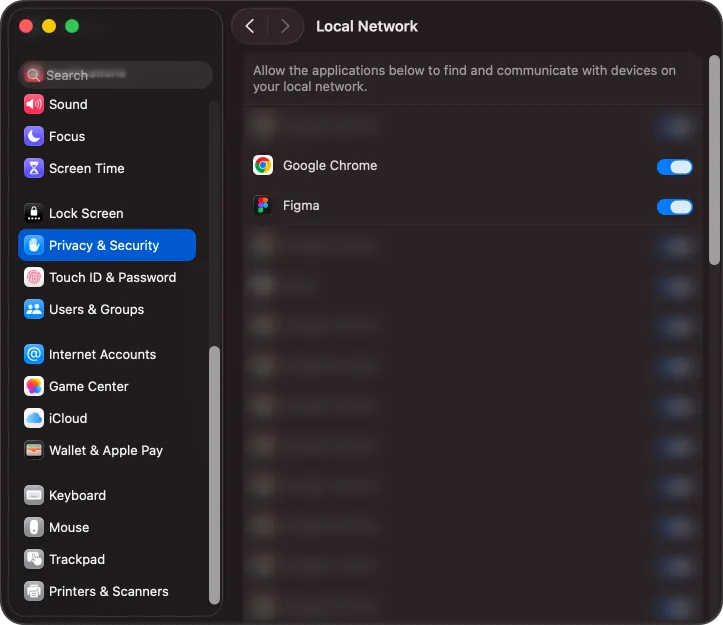The image size is (723, 625).
Task: Click the green zoom window button
Action: [x=72, y=26]
